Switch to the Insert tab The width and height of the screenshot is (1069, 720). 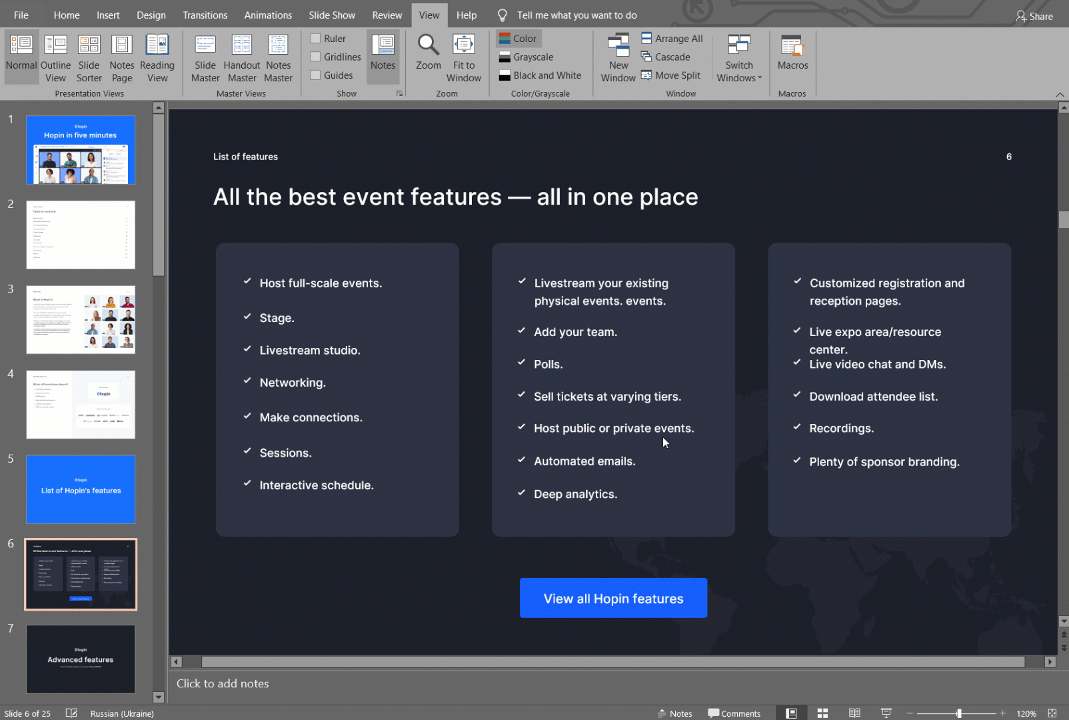108,15
